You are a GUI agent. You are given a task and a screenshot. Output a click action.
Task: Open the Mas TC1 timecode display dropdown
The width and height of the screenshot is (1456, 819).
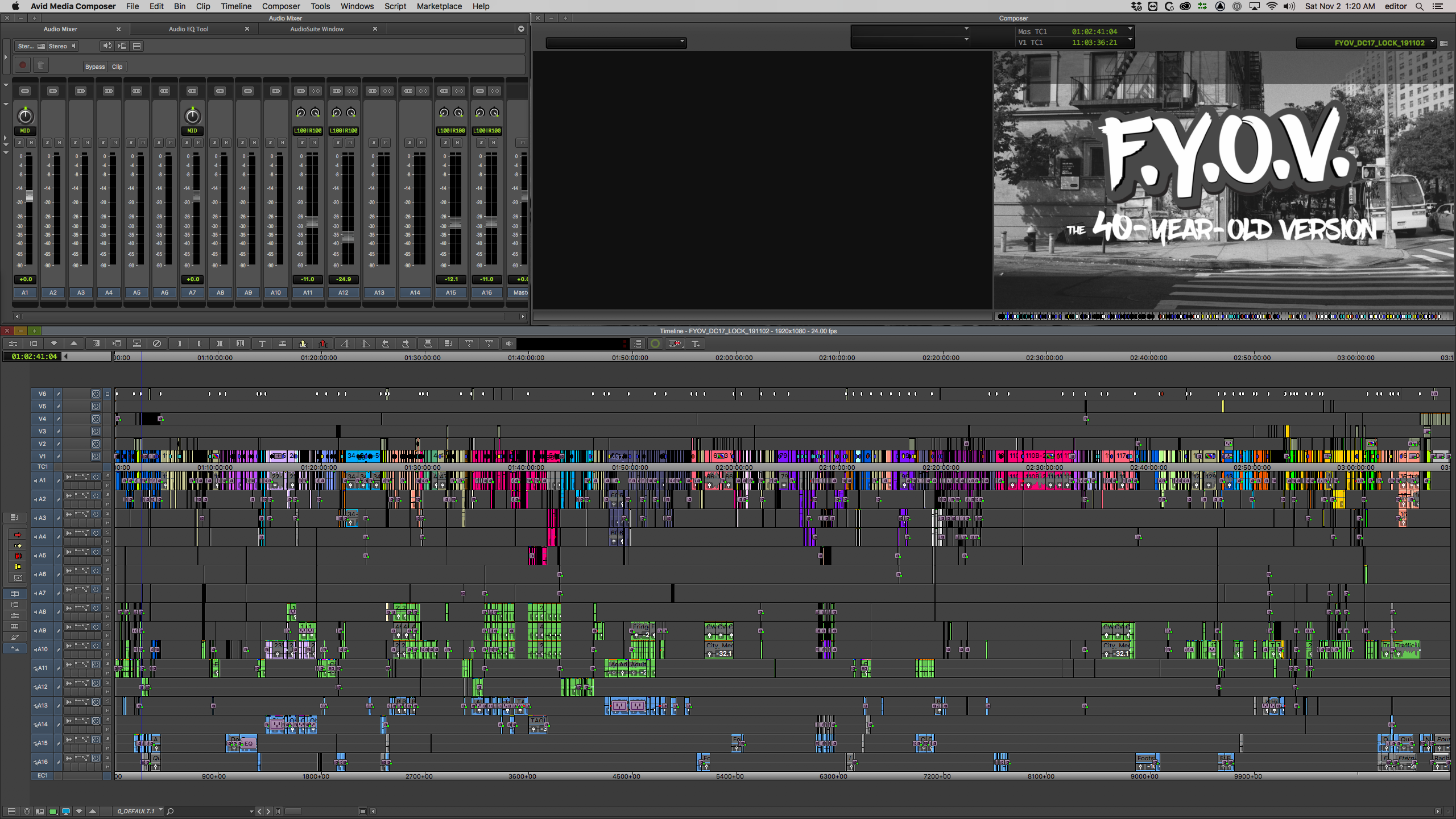click(x=1130, y=30)
